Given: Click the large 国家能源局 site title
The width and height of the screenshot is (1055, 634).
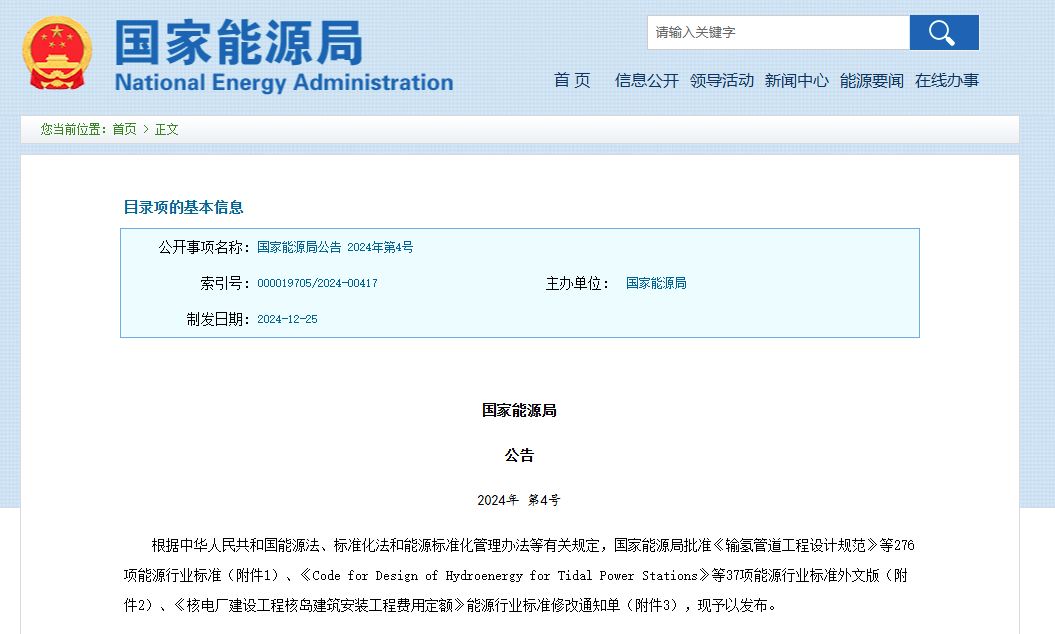Looking at the screenshot, I should pyautogui.click(x=238, y=43).
